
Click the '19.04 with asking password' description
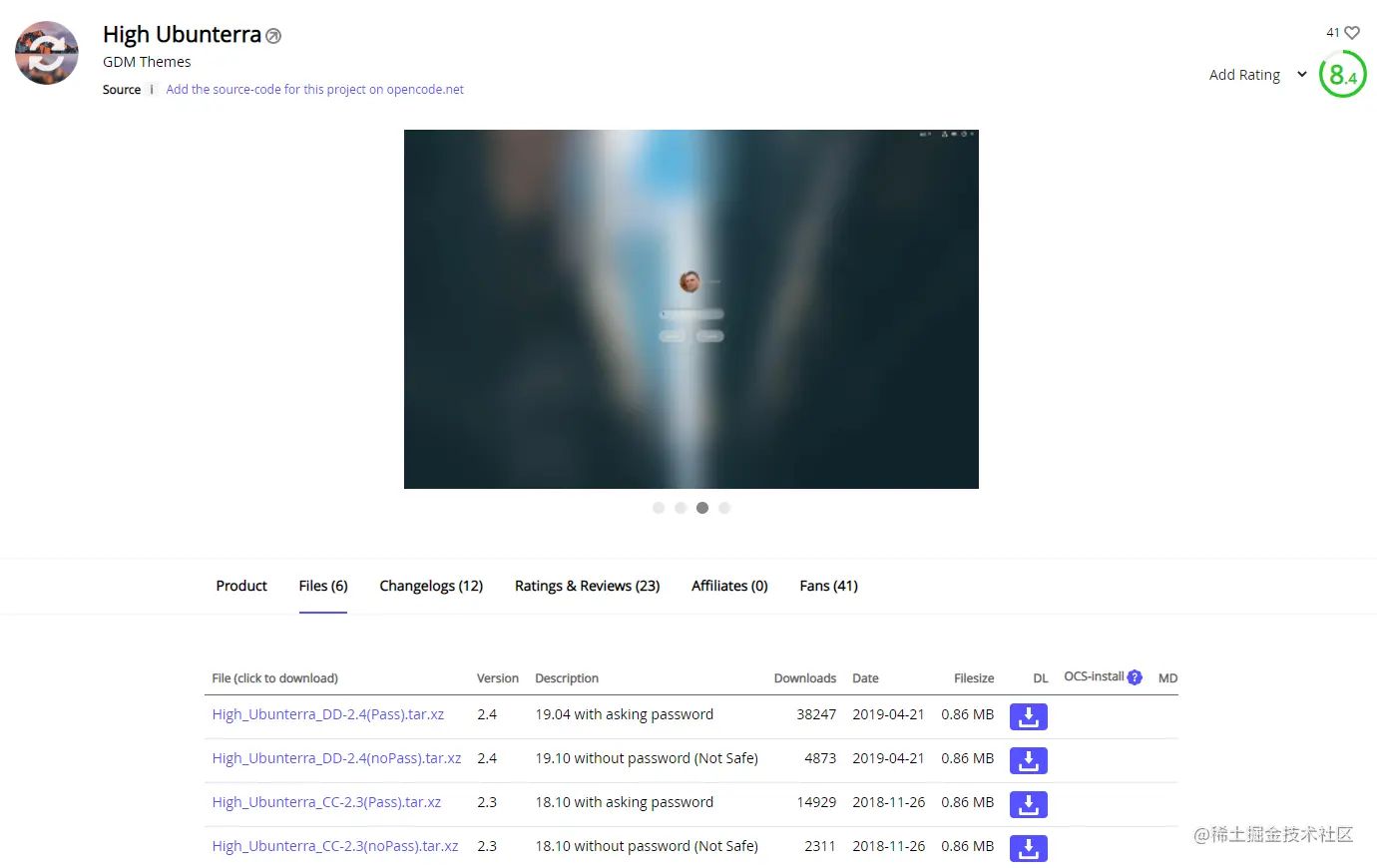point(625,714)
